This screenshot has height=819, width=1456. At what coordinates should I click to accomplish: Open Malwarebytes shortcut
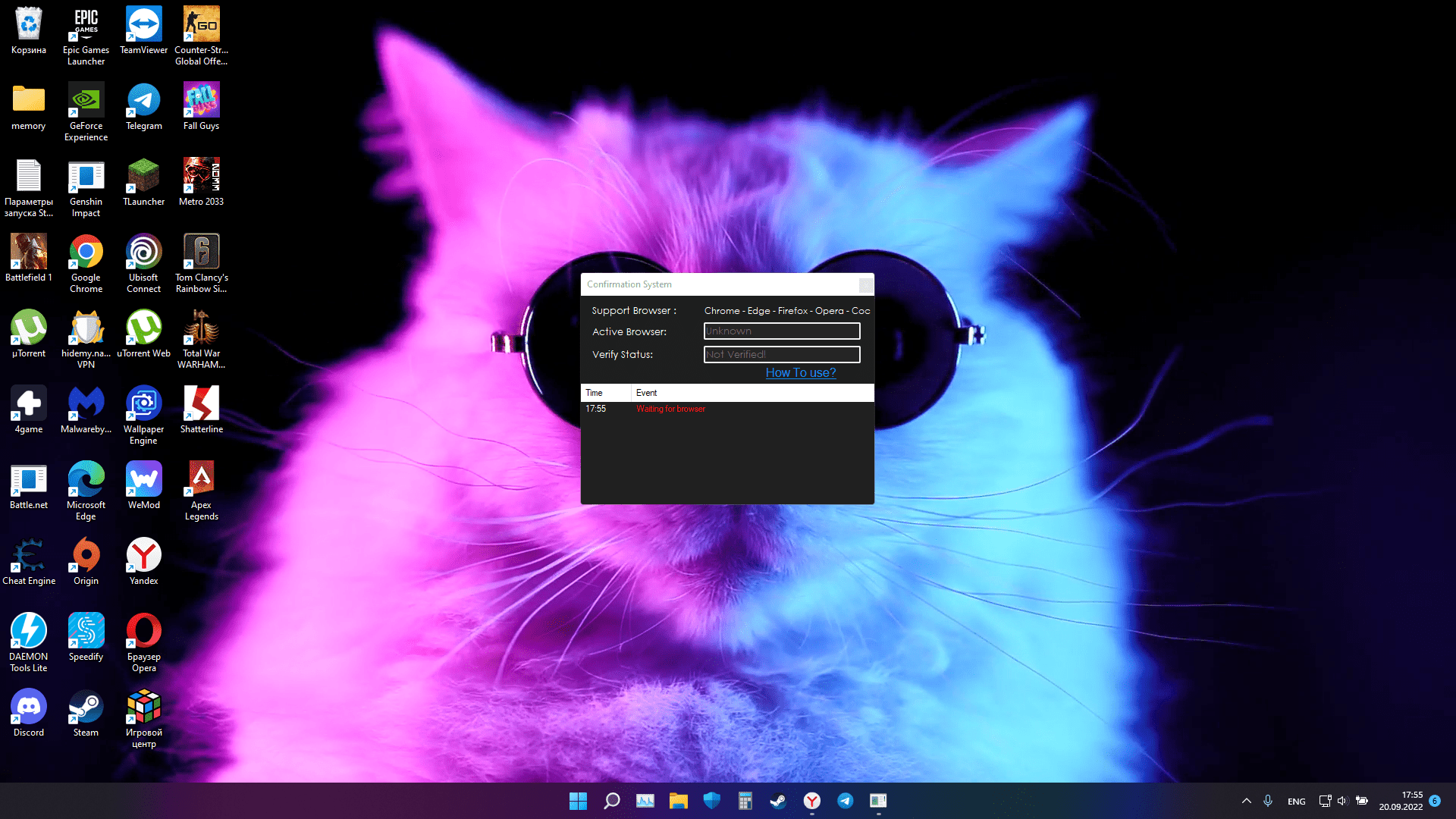[x=86, y=410]
